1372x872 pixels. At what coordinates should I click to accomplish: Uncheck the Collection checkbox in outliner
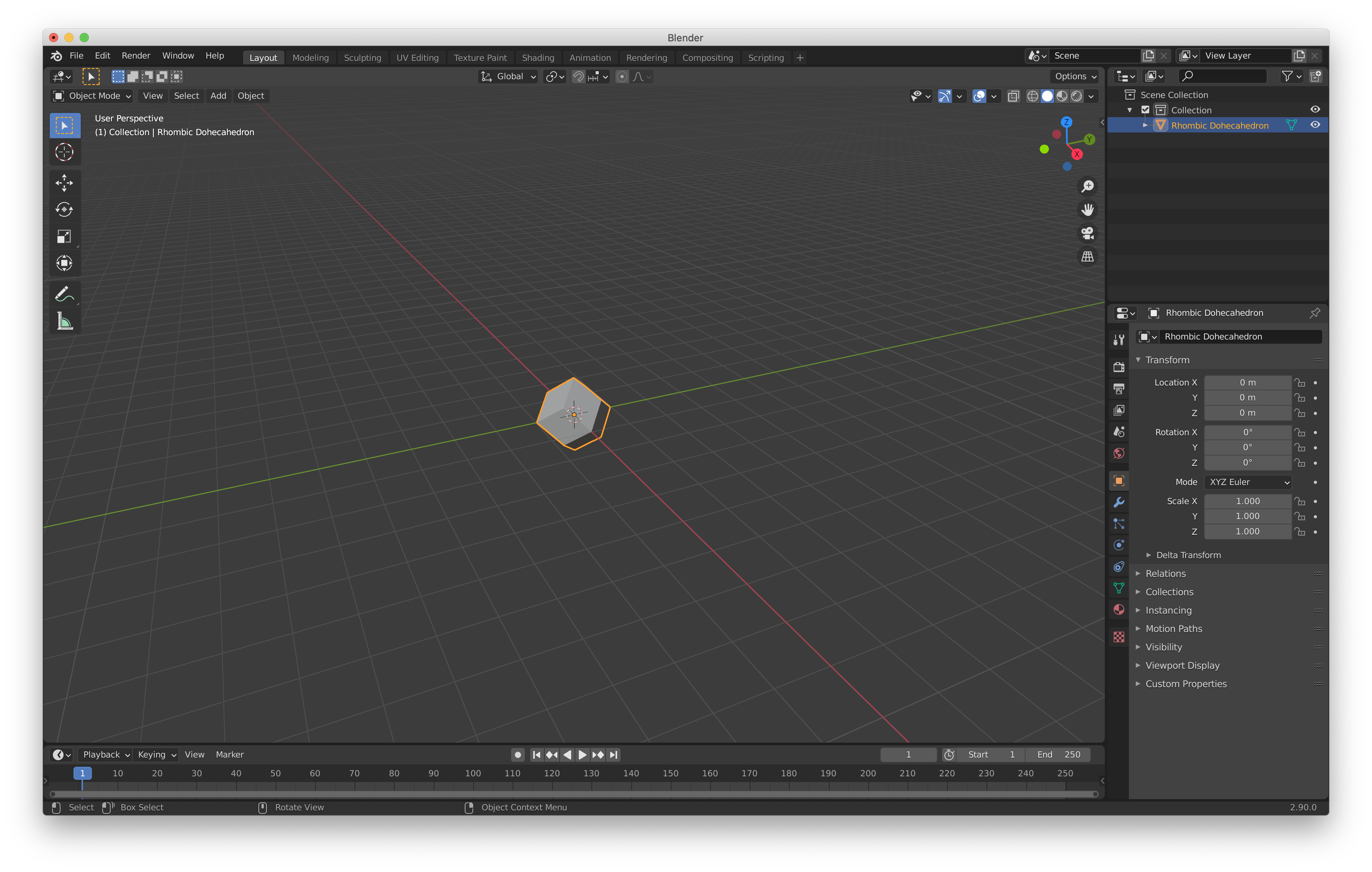coord(1145,110)
